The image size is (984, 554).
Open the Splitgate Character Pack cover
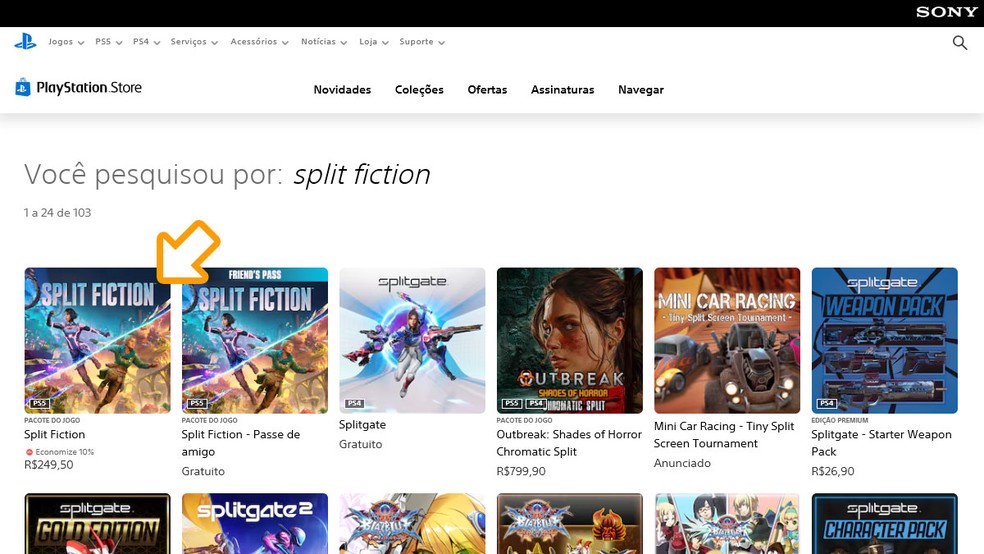885,523
